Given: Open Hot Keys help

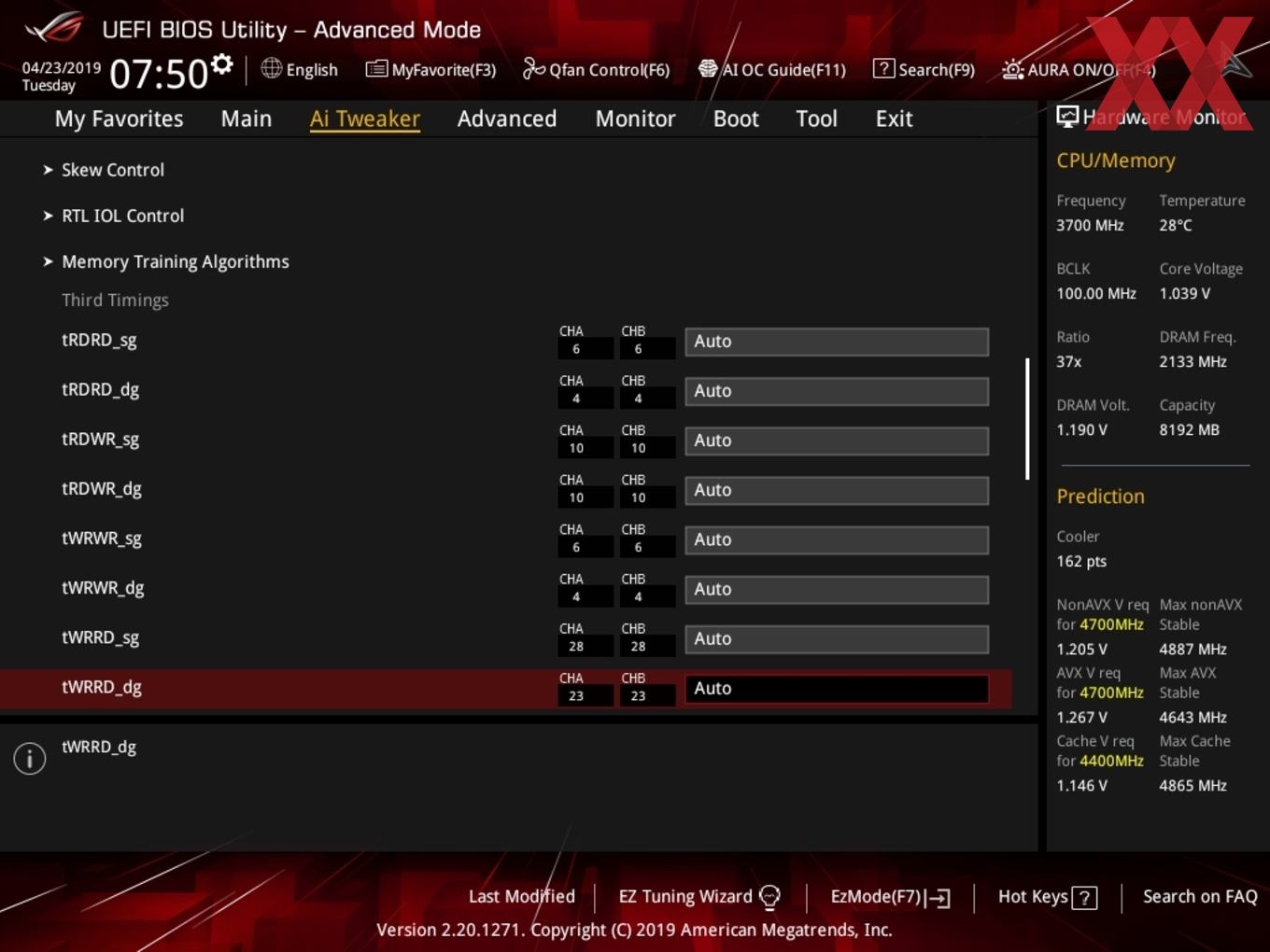Looking at the screenshot, I should [1033, 896].
